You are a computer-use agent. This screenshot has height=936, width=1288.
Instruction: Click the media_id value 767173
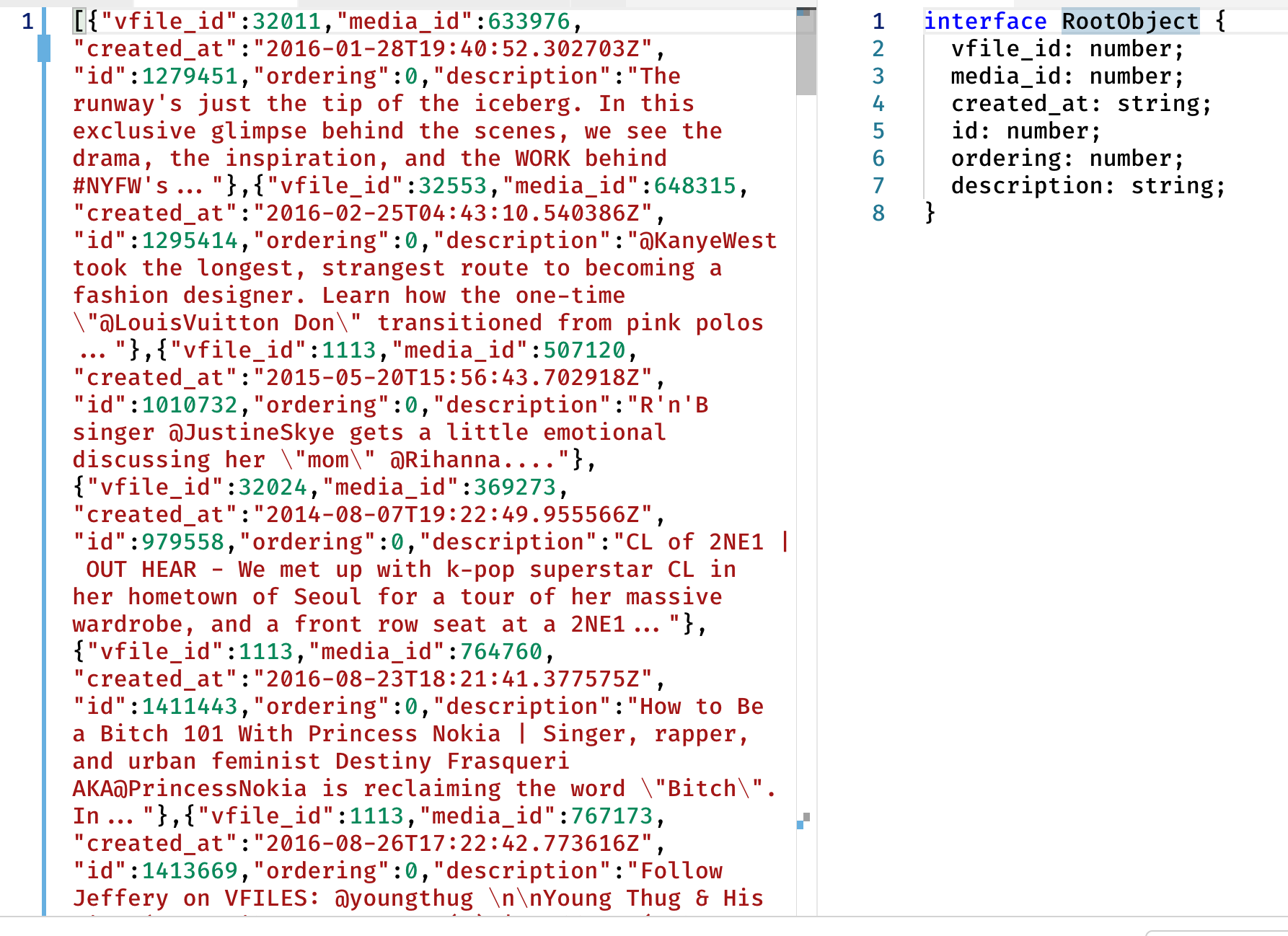[612, 816]
